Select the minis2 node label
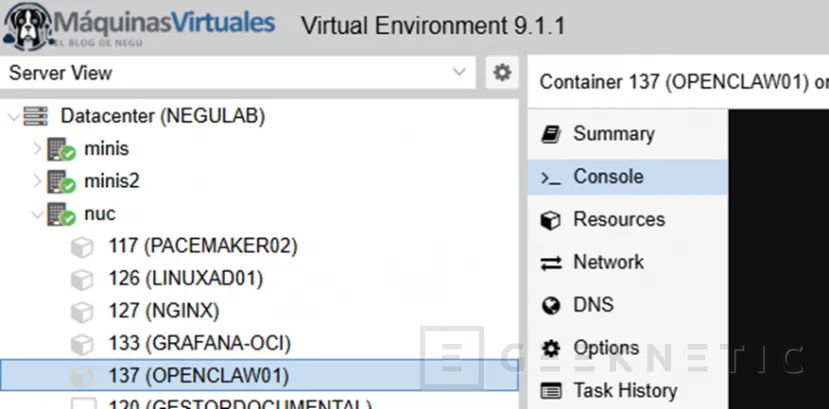Viewport: 829px width, 409px height. pos(112,181)
